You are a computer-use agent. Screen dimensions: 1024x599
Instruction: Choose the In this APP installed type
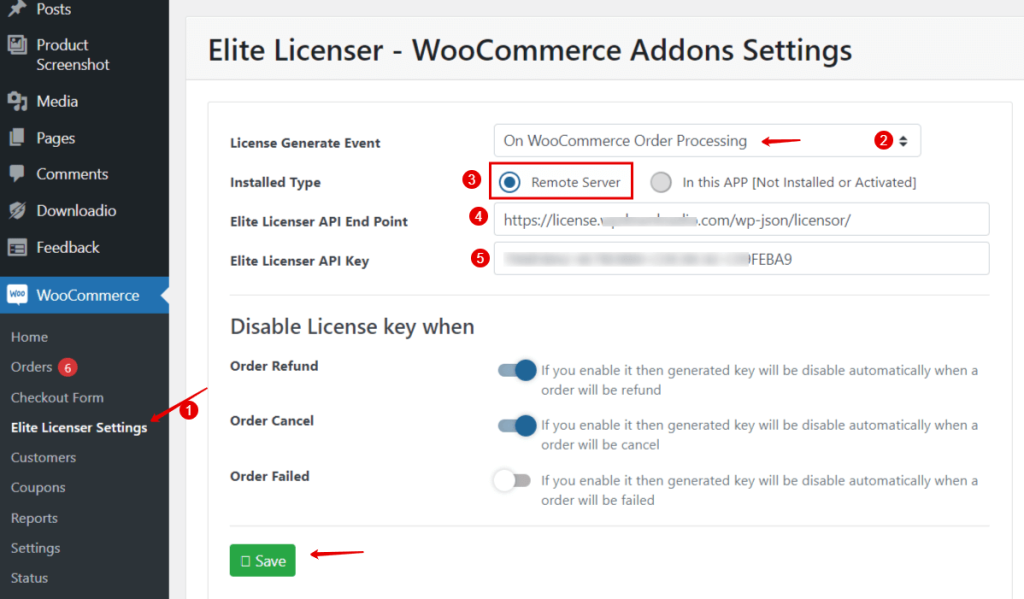click(660, 181)
